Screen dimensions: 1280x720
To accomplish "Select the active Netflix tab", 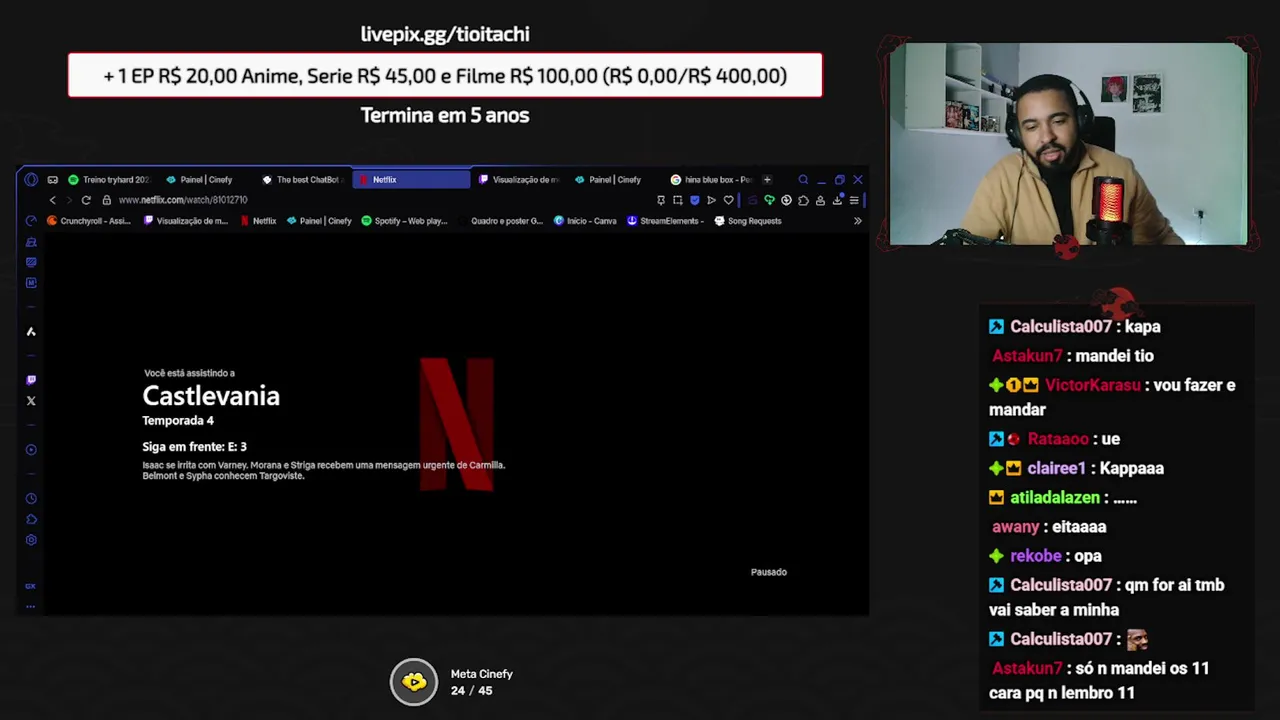I will point(410,180).
